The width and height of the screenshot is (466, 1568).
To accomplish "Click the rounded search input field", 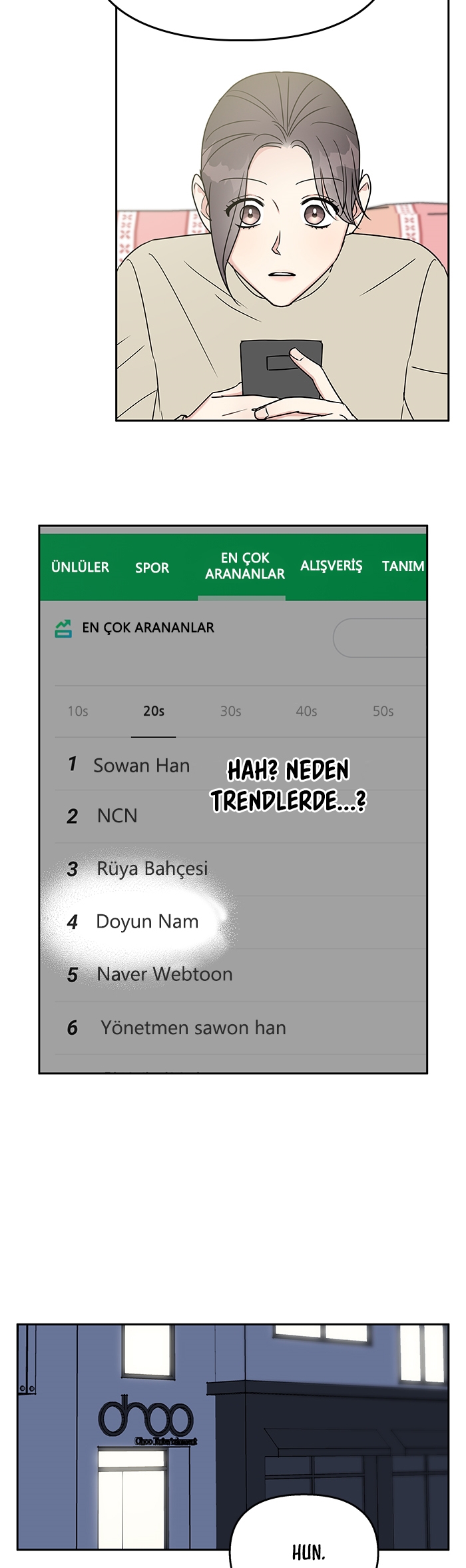I will pyautogui.click(x=379, y=638).
